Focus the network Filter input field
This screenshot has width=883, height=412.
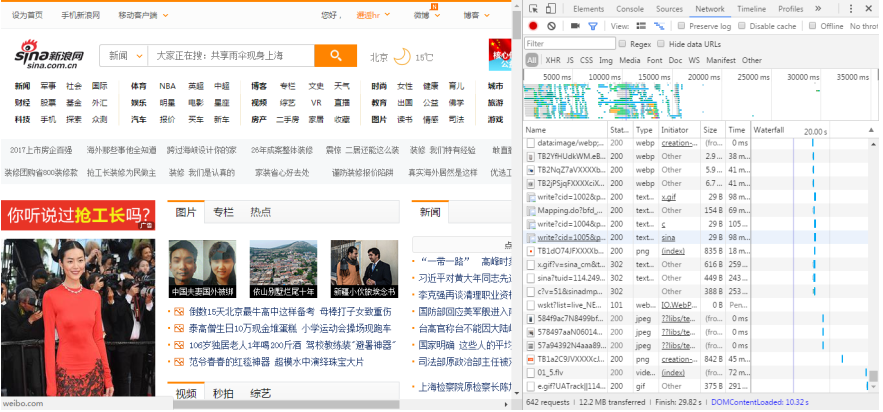(x=570, y=43)
